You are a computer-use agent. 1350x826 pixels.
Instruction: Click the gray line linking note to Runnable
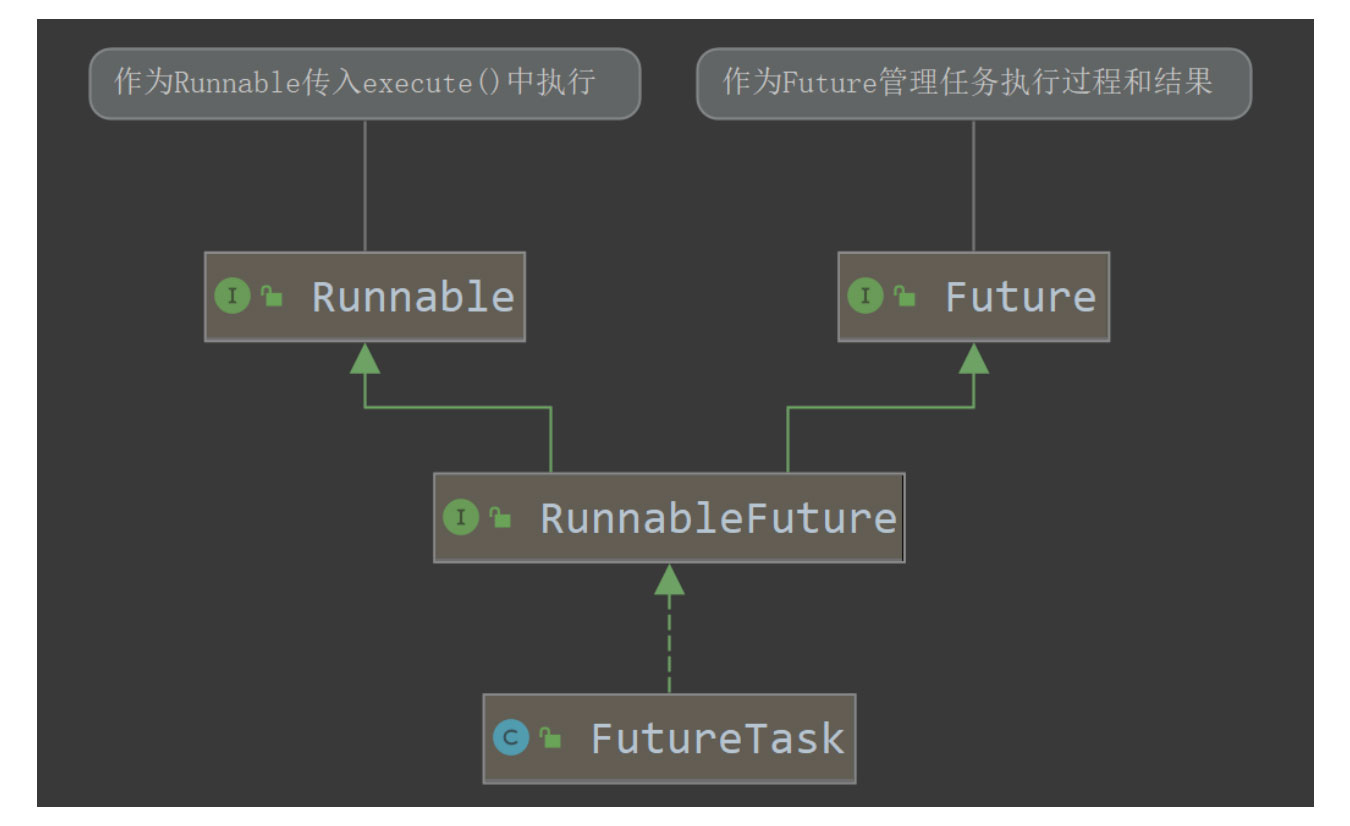[364, 185]
